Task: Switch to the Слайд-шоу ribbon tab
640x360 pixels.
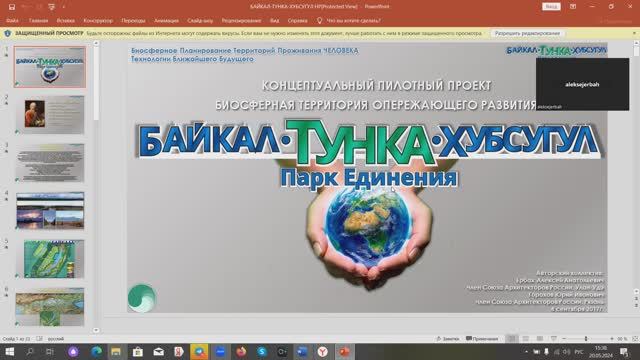Action: pyautogui.click(x=200, y=20)
